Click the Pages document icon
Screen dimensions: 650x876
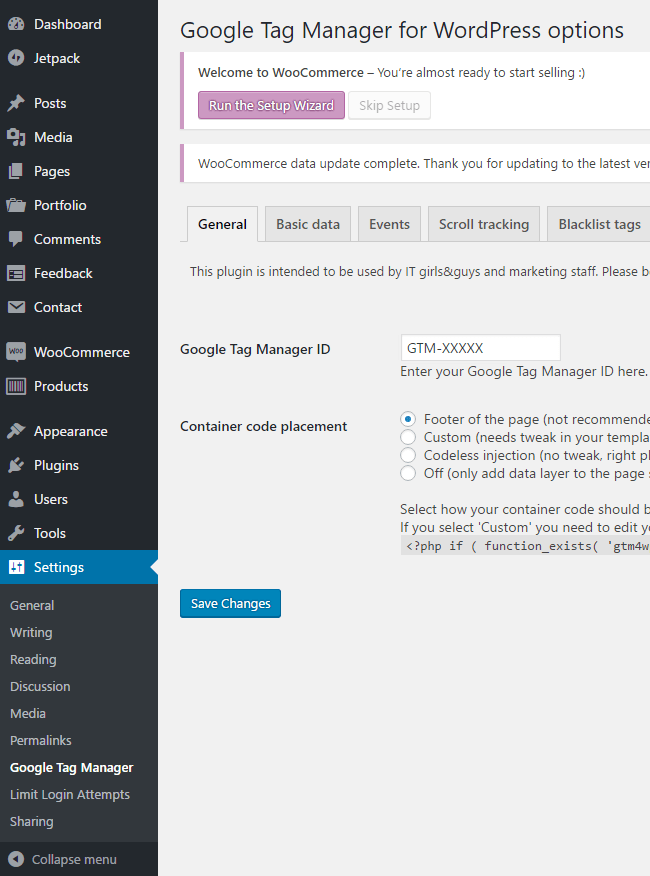coord(16,172)
